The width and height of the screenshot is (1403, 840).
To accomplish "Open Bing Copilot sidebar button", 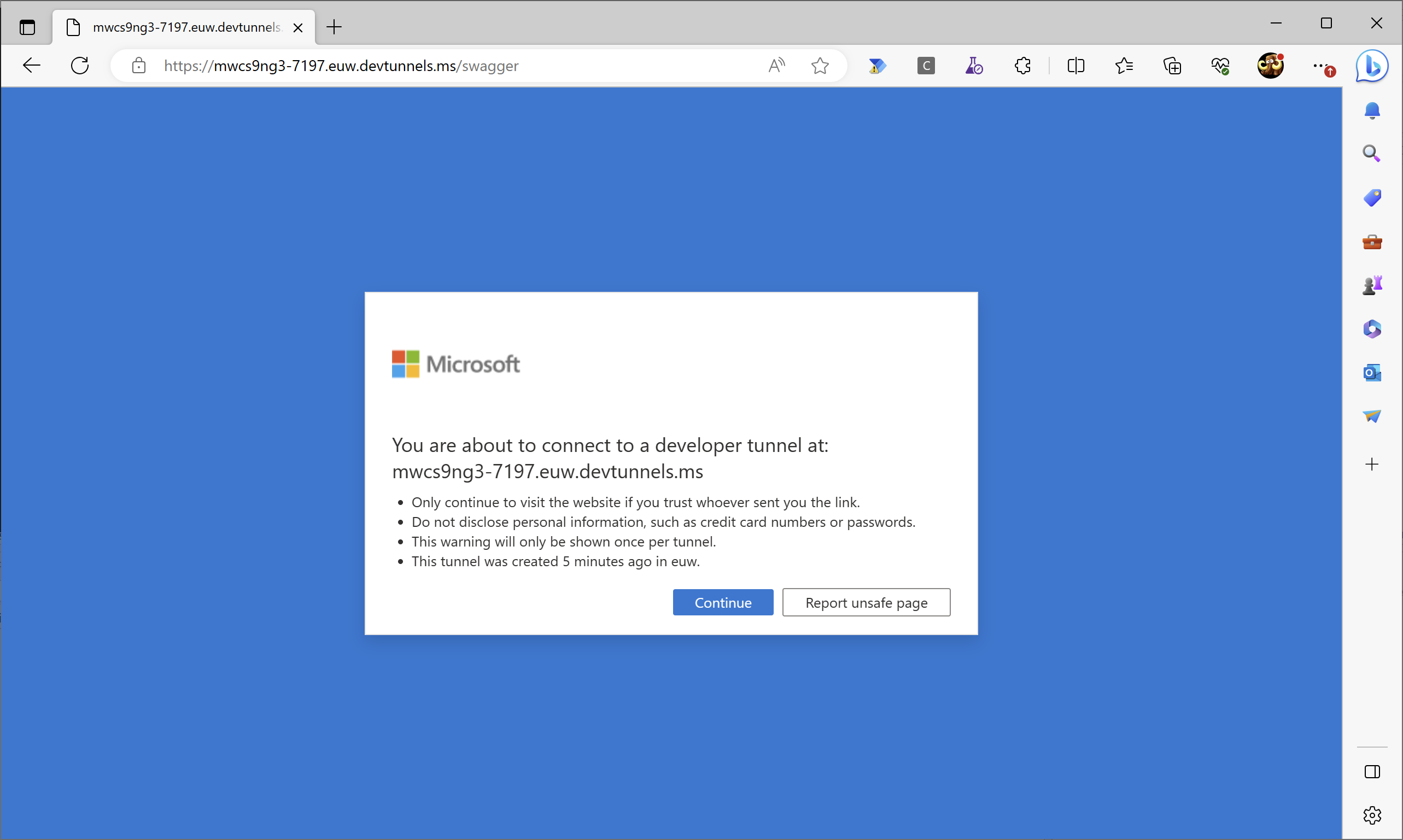I will coord(1372,66).
